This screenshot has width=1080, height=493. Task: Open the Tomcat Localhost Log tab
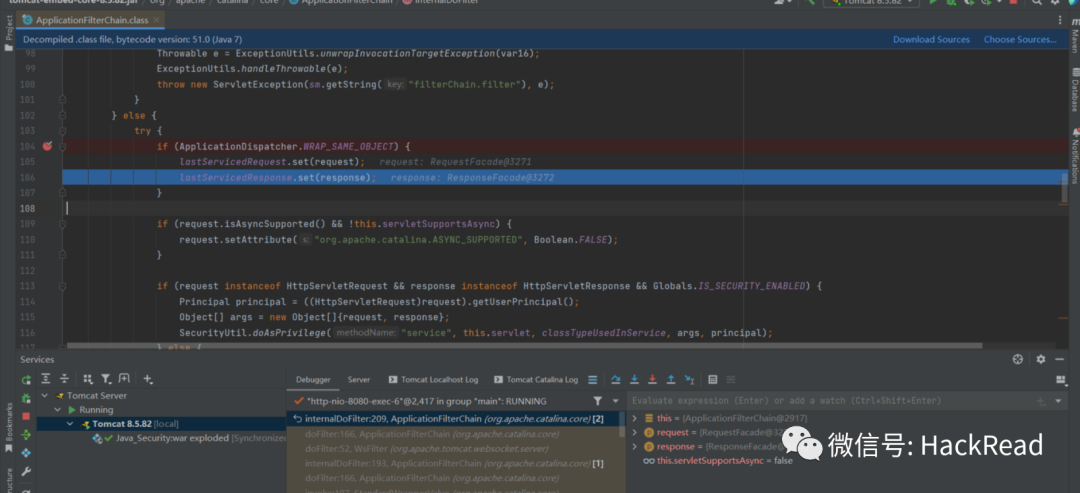pos(433,379)
